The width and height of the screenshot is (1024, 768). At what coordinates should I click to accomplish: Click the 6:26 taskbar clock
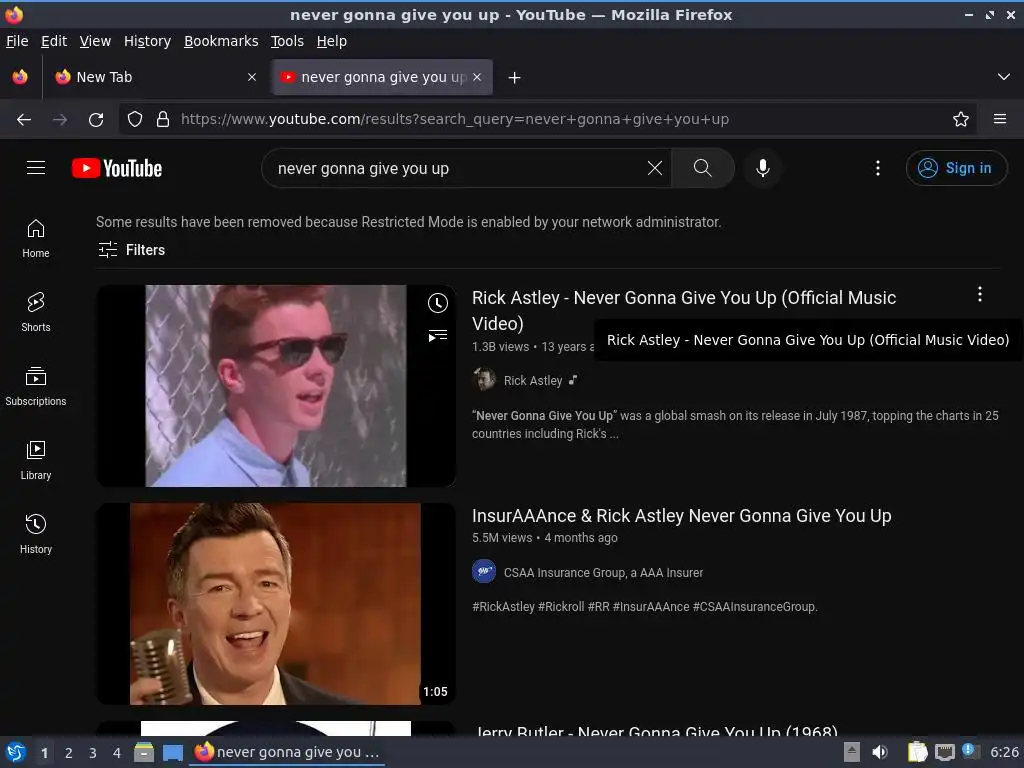pyautogui.click(x=1004, y=752)
